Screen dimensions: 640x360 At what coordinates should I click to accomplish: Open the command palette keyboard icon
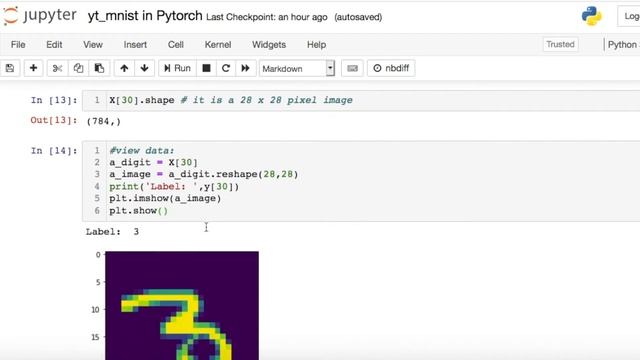pyautogui.click(x=352, y=68)
